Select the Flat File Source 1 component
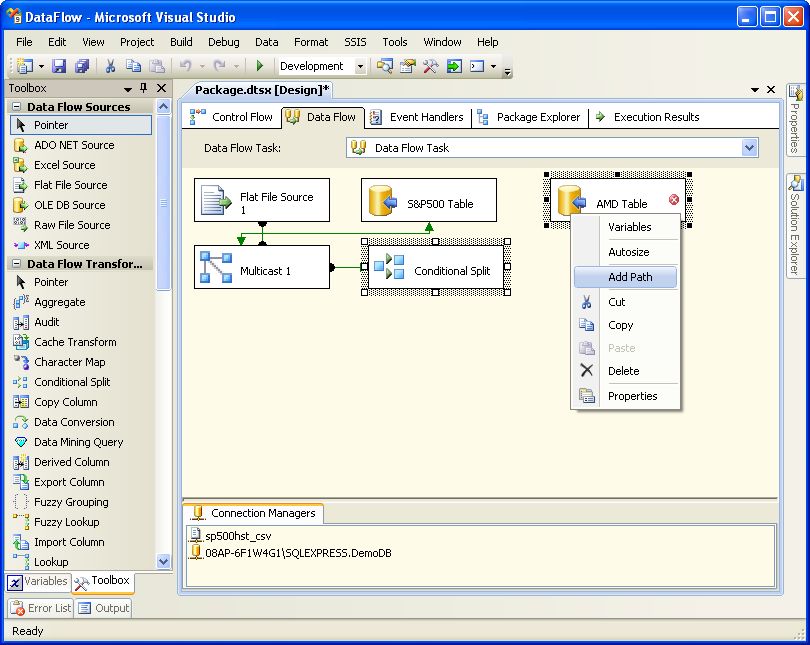Image resolution: width=810 pixels, height=645 pixels. [x=262, y=200]
